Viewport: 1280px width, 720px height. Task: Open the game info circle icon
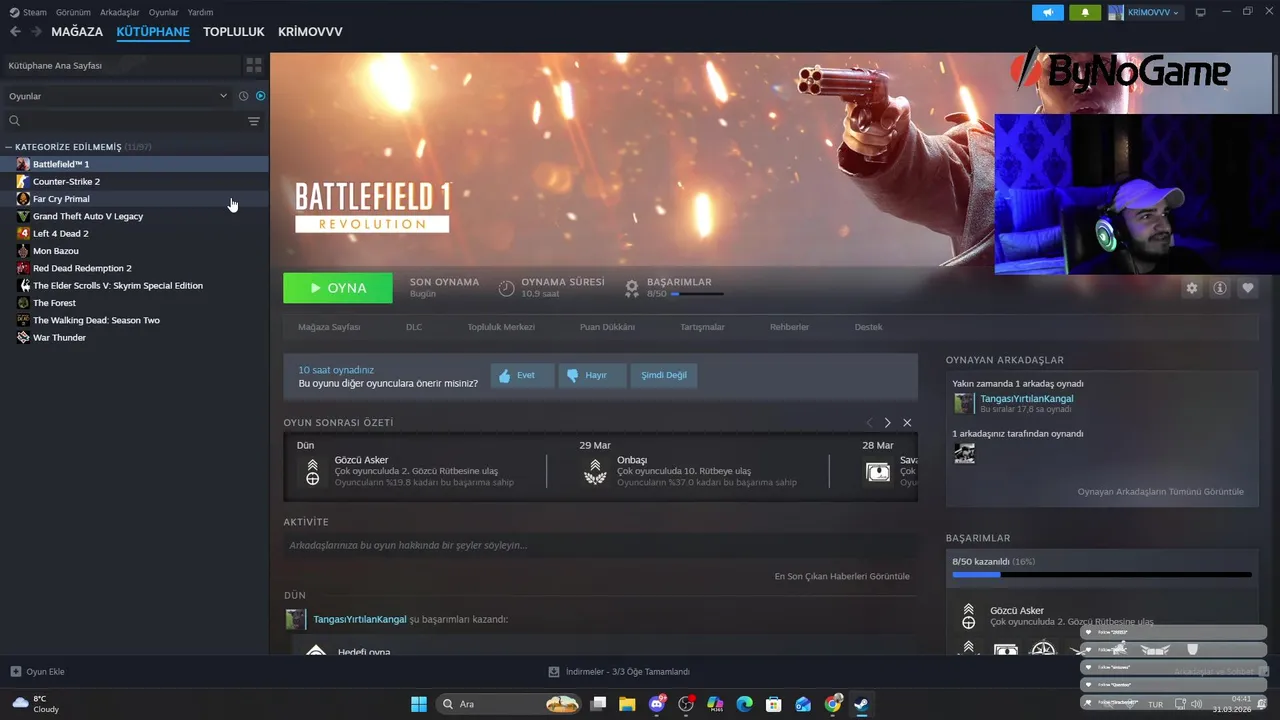[x=1220, y=288]
